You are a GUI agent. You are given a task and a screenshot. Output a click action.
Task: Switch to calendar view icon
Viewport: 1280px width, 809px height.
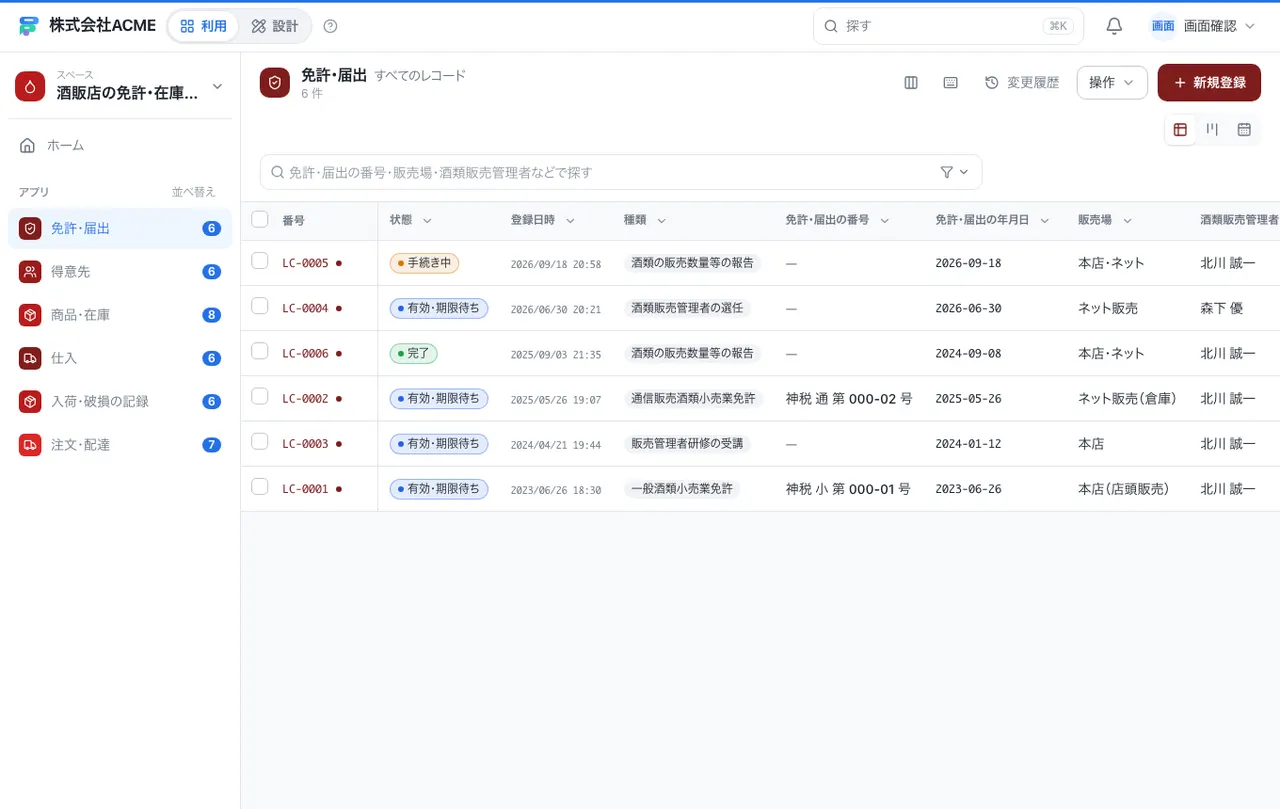click(1244, 129)
